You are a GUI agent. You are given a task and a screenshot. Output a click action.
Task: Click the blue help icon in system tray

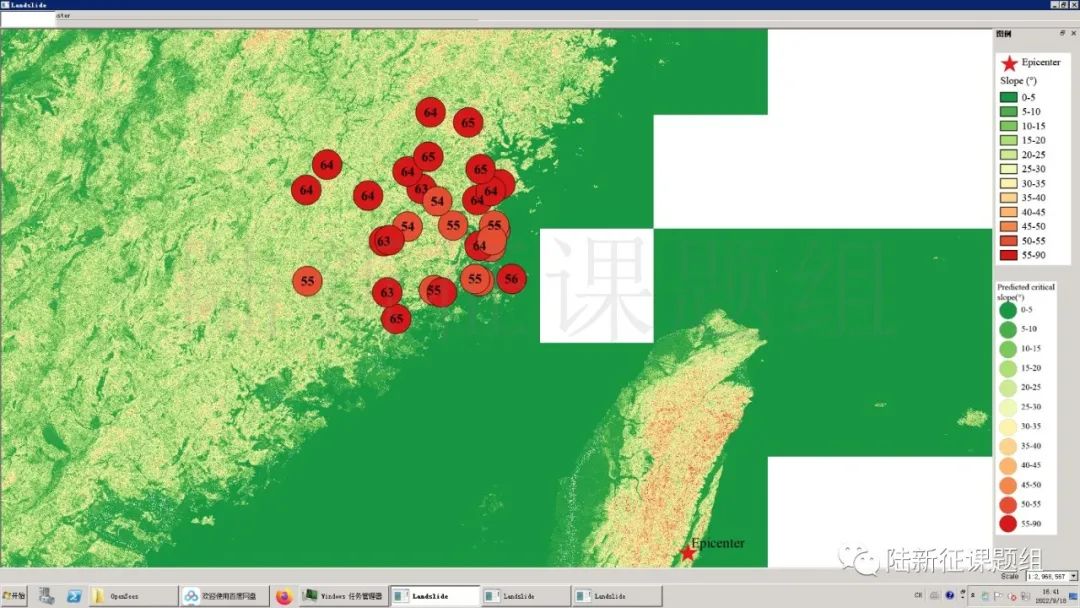coord(950,595)
